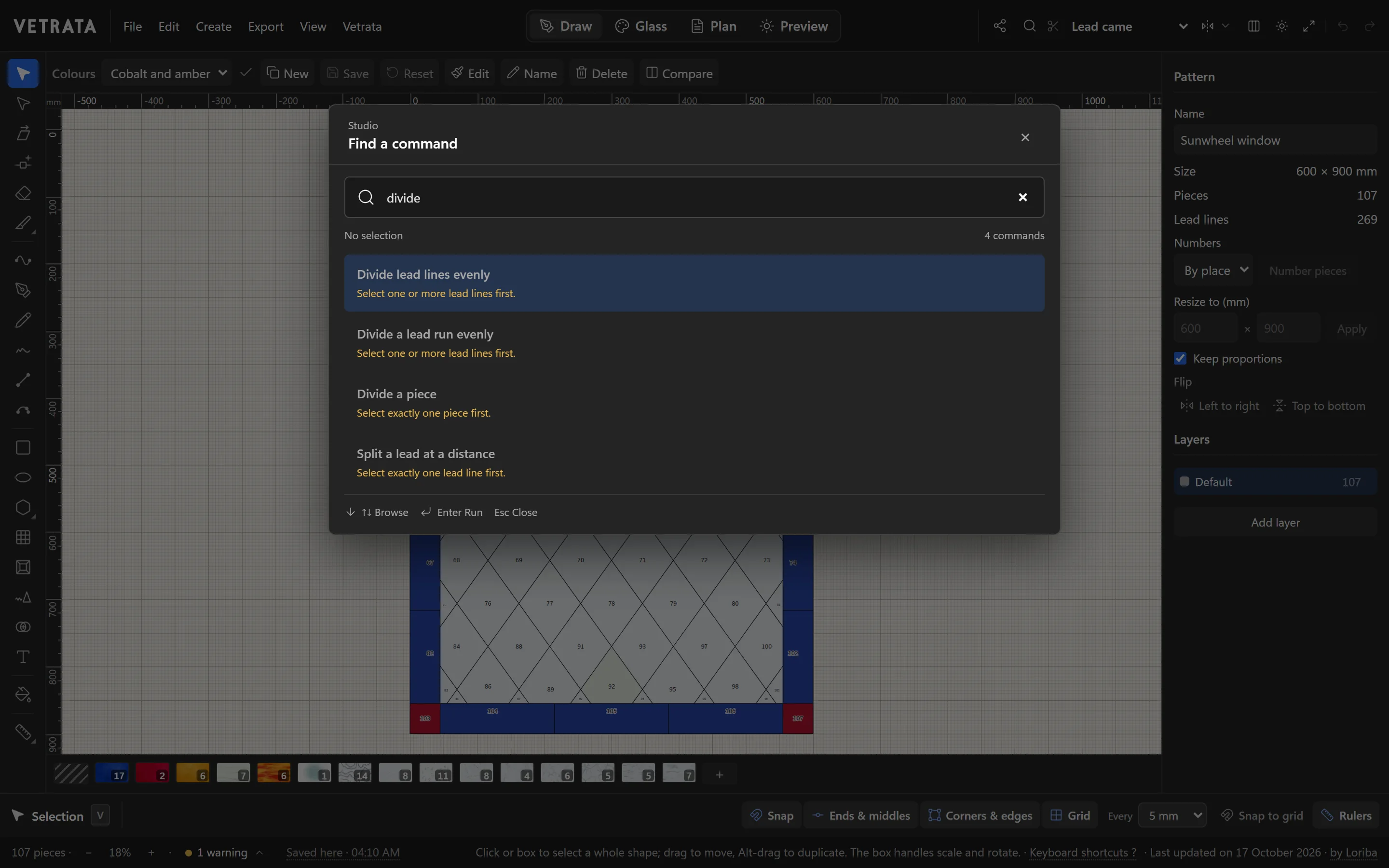Image resolution: width=1389 pixels, height=868 pixels.
Task: Toggle the Snap option
Action: click(x=772, y=815)
